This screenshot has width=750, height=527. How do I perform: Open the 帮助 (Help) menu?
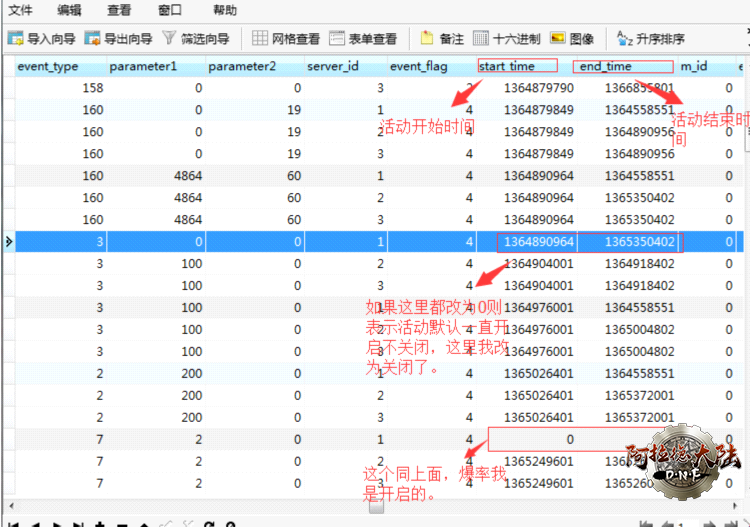coord(225,10)
